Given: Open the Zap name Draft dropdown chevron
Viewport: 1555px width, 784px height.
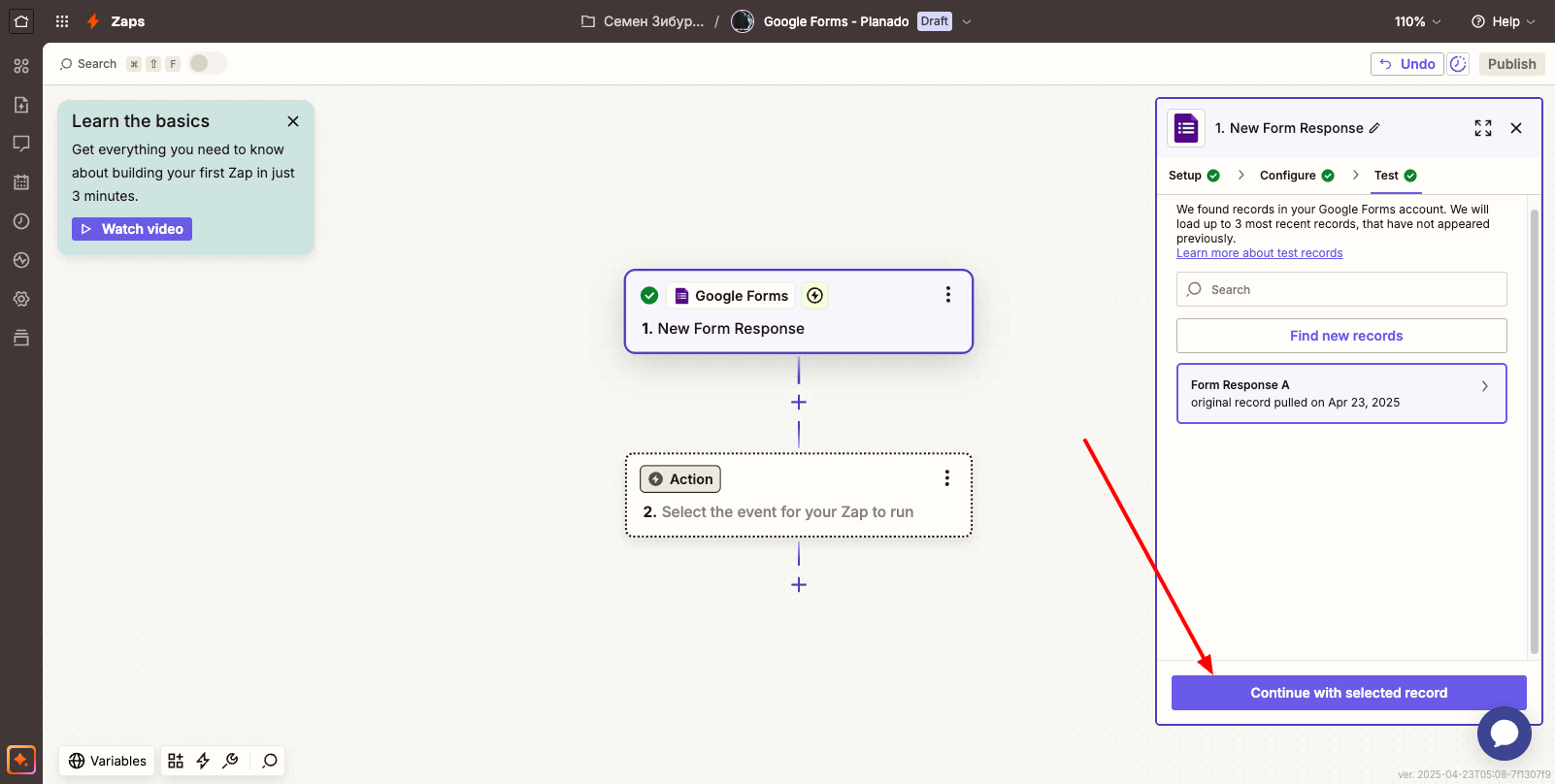Looking at the screenshot, I should [967, 21].
